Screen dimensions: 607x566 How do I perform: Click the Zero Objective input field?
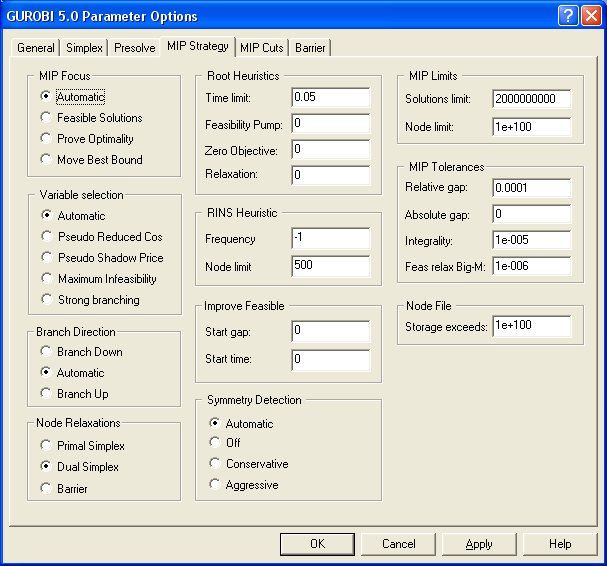(x=331, y=149)
